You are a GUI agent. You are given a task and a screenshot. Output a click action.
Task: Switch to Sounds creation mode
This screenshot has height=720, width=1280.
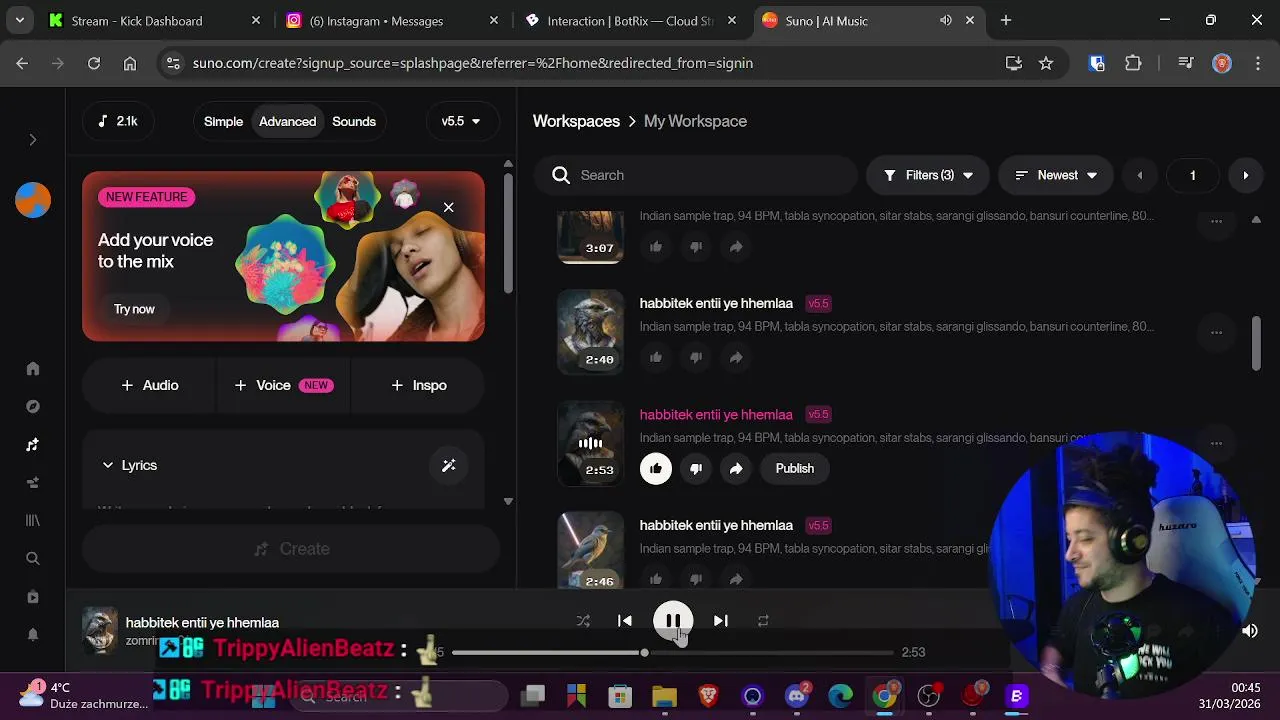(354, 121)
